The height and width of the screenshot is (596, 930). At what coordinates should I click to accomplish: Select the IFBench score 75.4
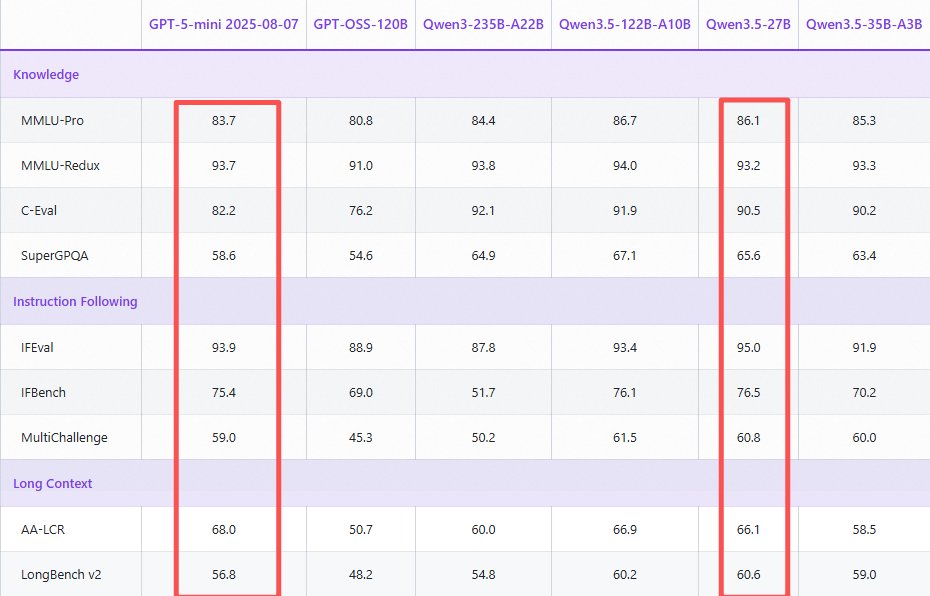click(x=224, y=393)
